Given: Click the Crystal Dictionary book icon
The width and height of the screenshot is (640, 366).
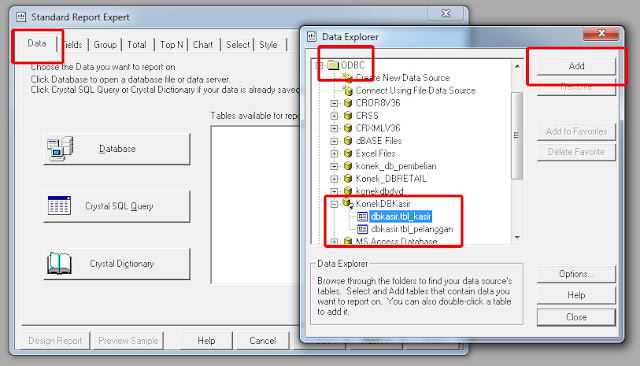Looking at the screenshot, I should point(59,263).
